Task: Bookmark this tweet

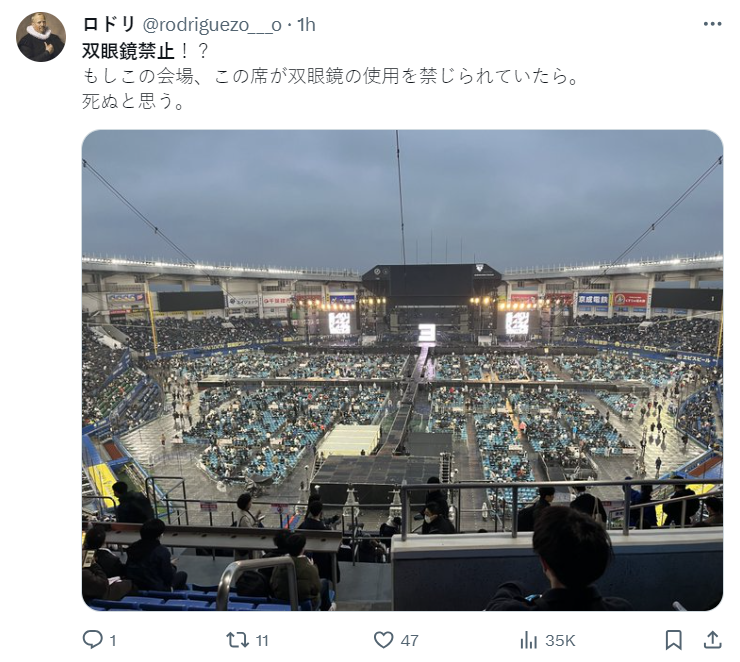Action: coord(673,640)
